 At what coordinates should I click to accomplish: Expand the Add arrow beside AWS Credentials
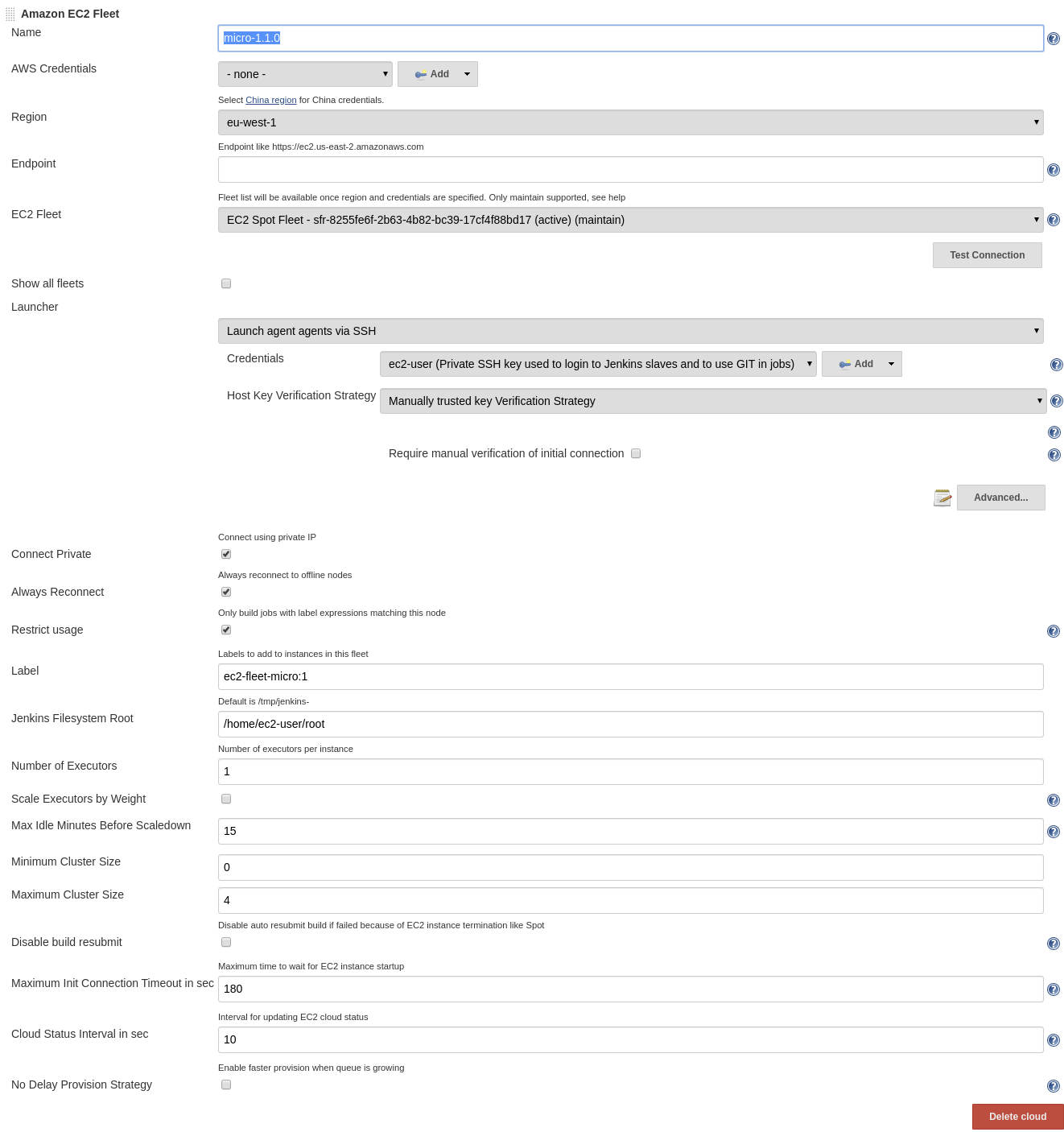point(467,74)
